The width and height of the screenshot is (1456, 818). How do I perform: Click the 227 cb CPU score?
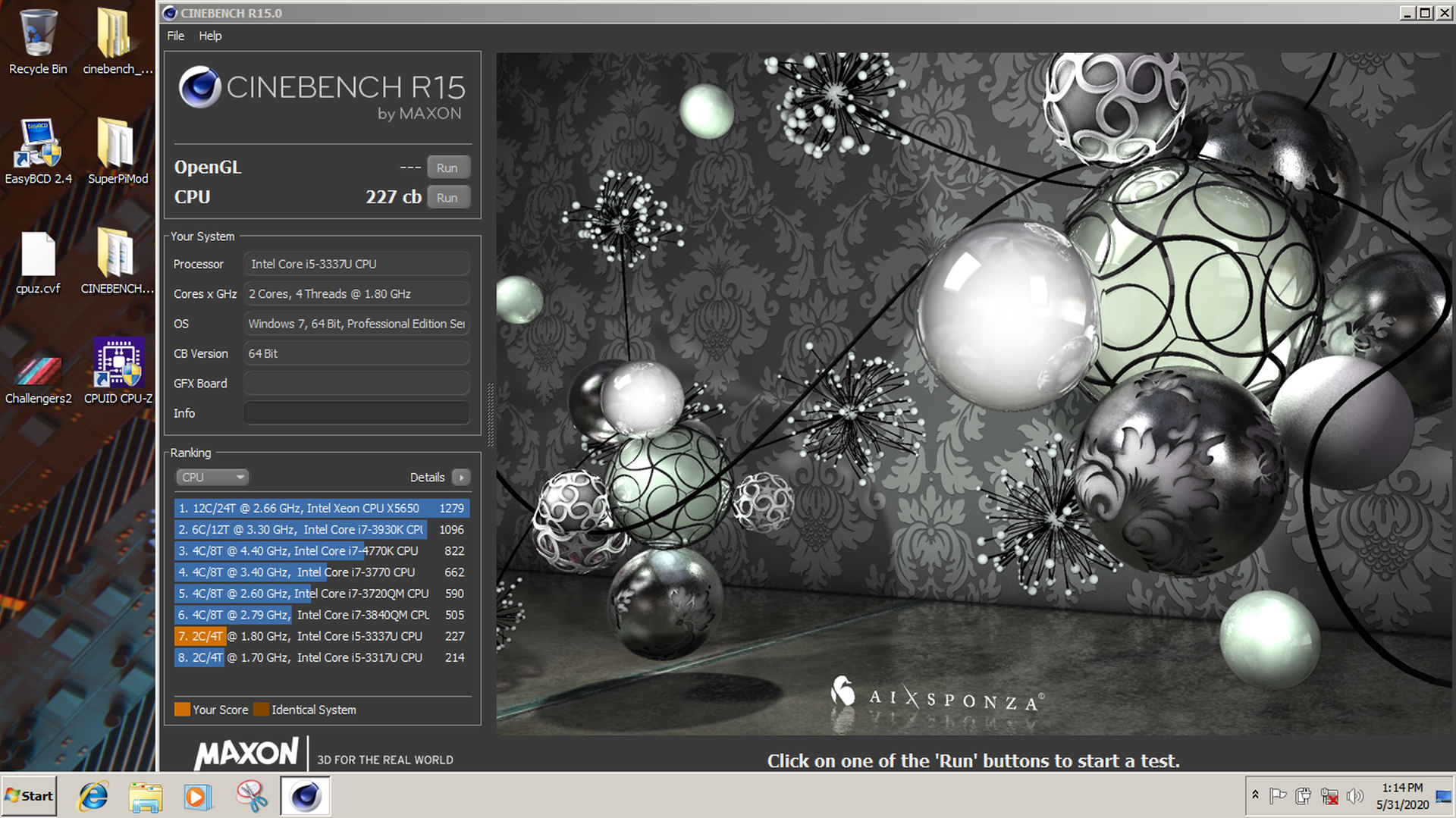394,197
